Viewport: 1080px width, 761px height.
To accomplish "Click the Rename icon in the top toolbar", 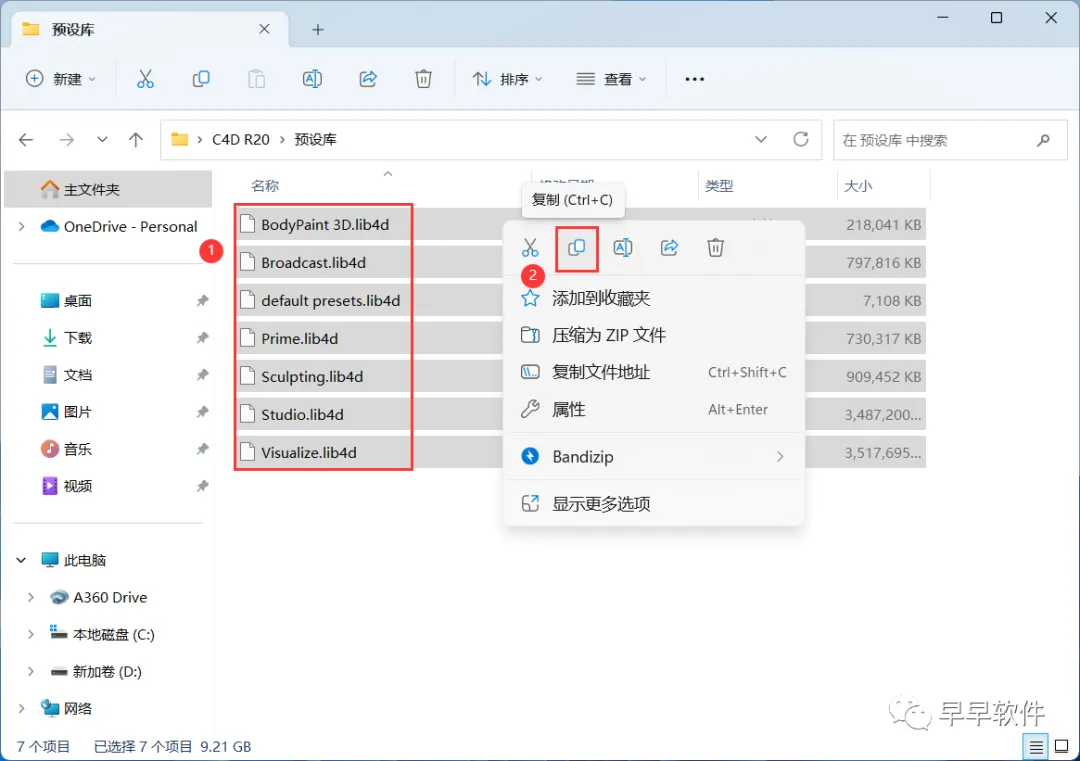I will [x=312, y=79].
